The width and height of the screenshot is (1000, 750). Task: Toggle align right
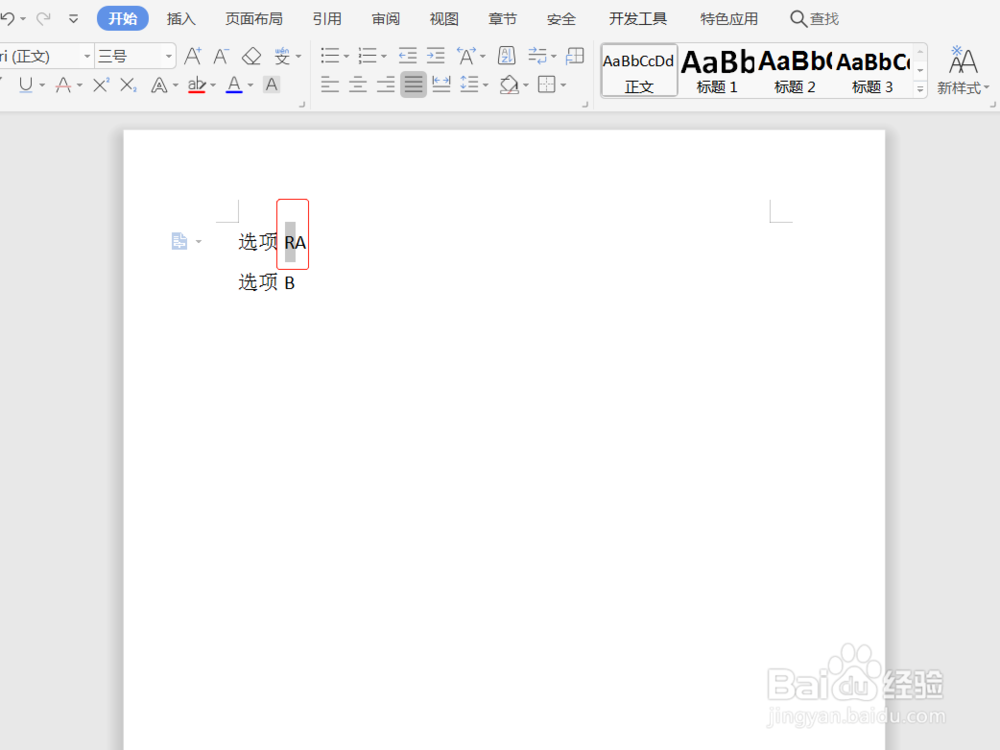tap(386, 84)
